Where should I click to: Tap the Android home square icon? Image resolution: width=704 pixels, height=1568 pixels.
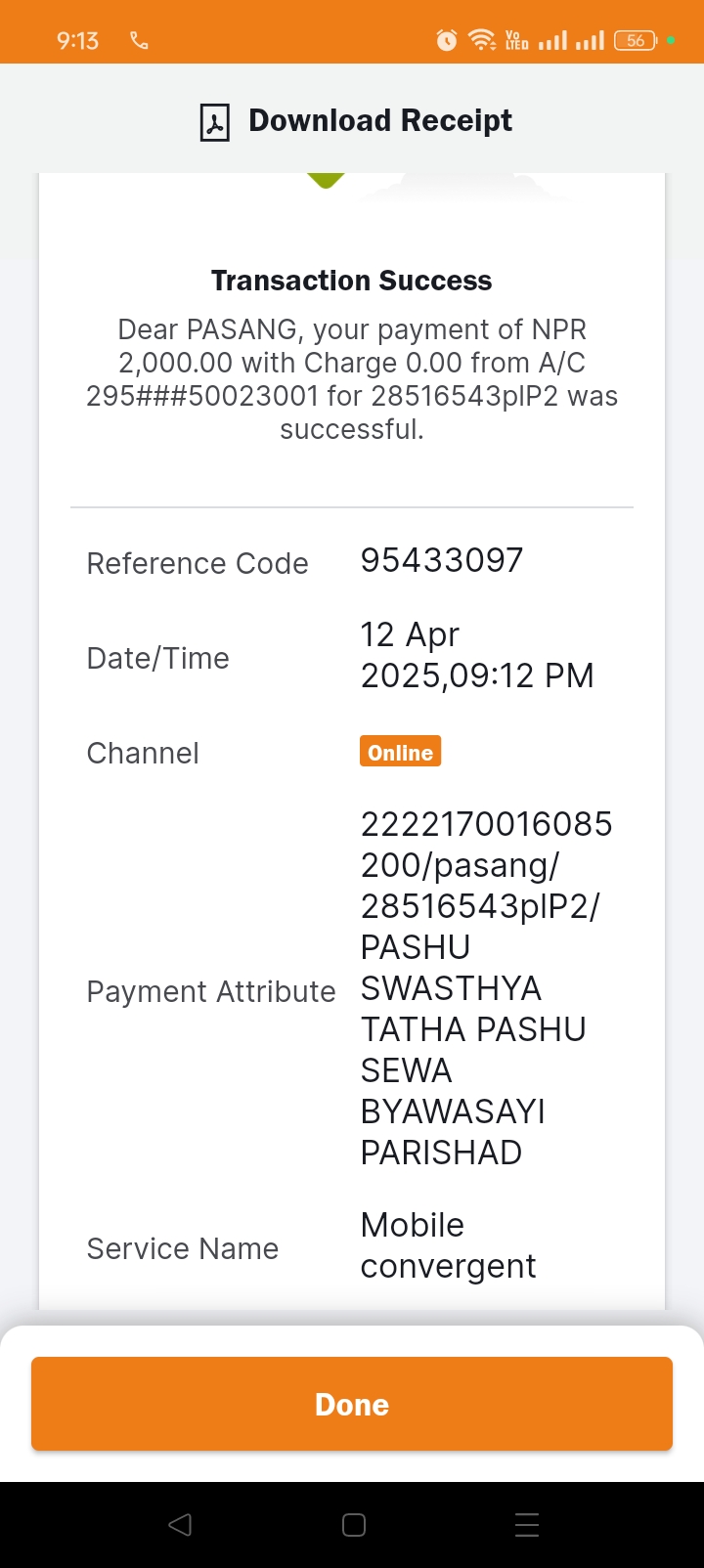point(354,1525)
